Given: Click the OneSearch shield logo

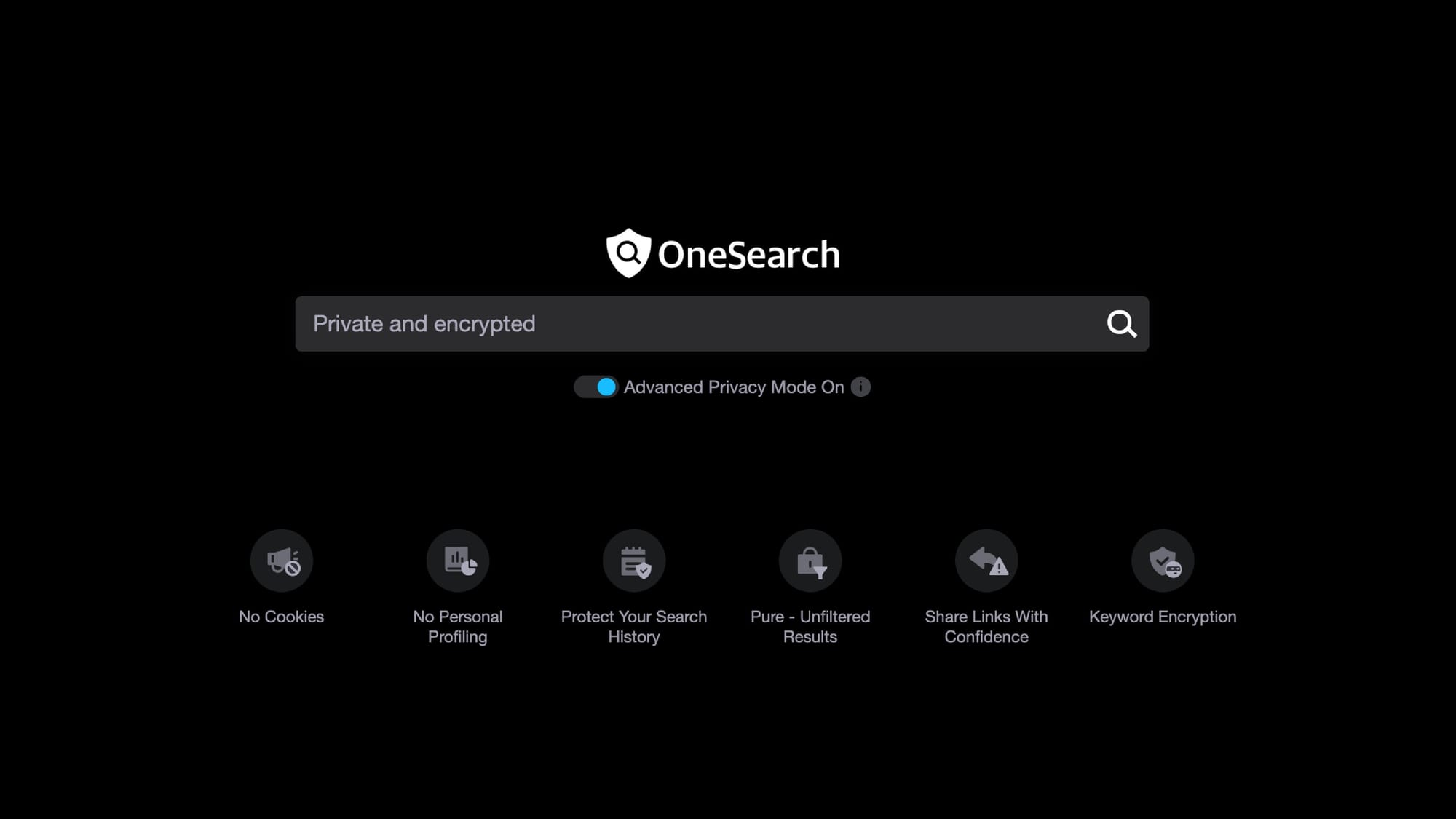Looking at the screenshot, I should (x=628, y=253).
